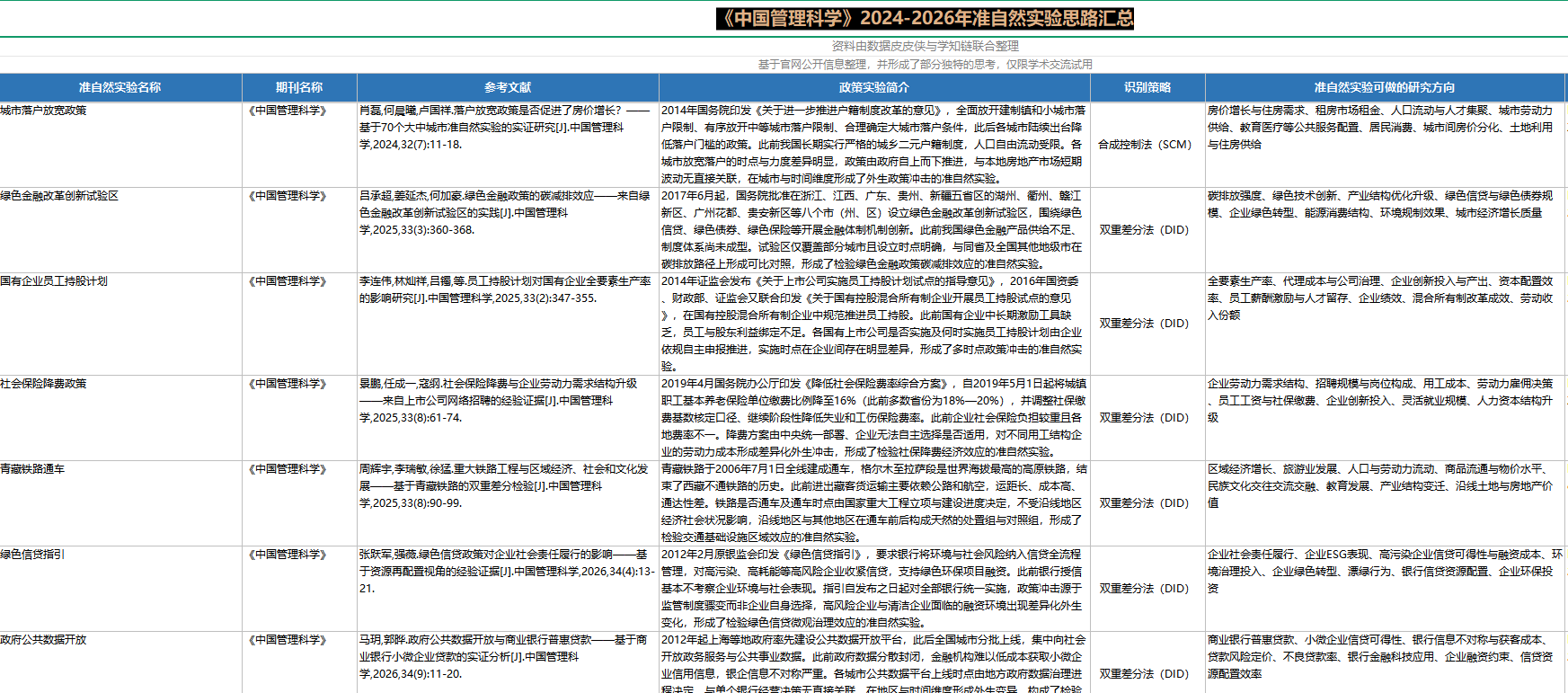Click the "准自然实验可做的研究方向" column header

[1385, 87]
